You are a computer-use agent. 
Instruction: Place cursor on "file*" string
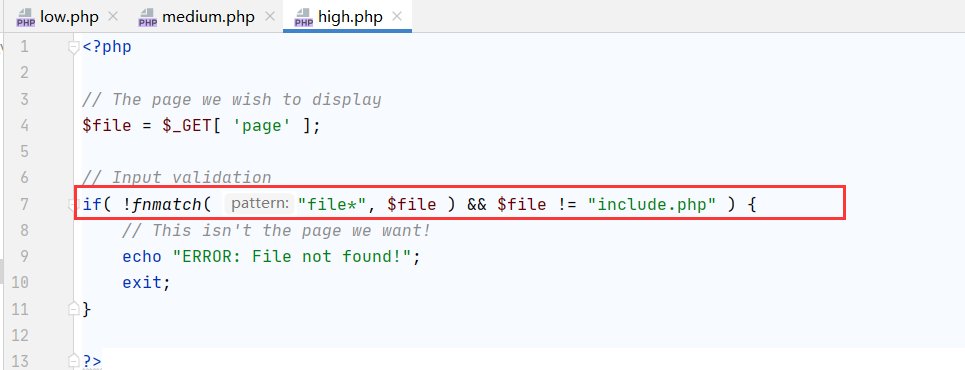click(332, 204)
